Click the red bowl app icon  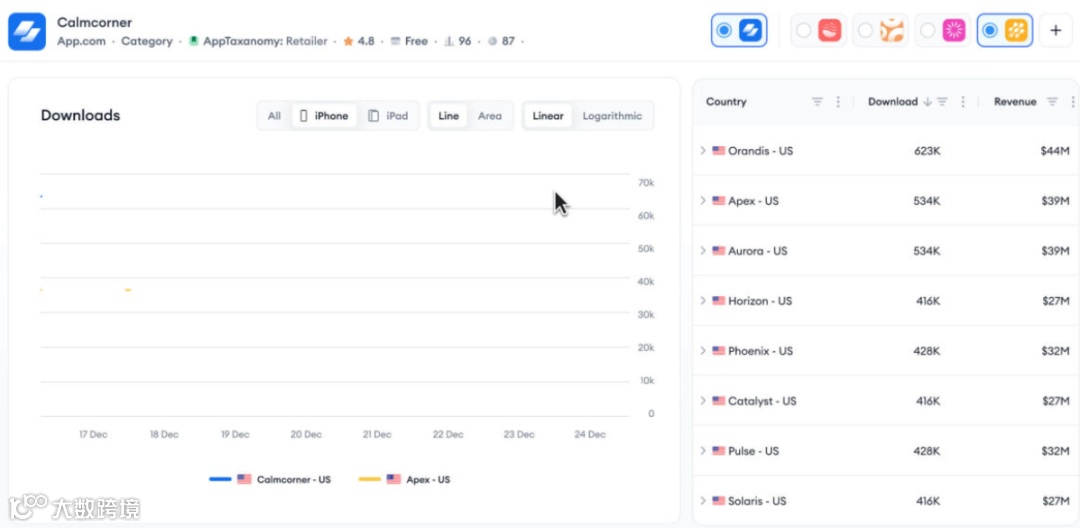pos(829,30)
